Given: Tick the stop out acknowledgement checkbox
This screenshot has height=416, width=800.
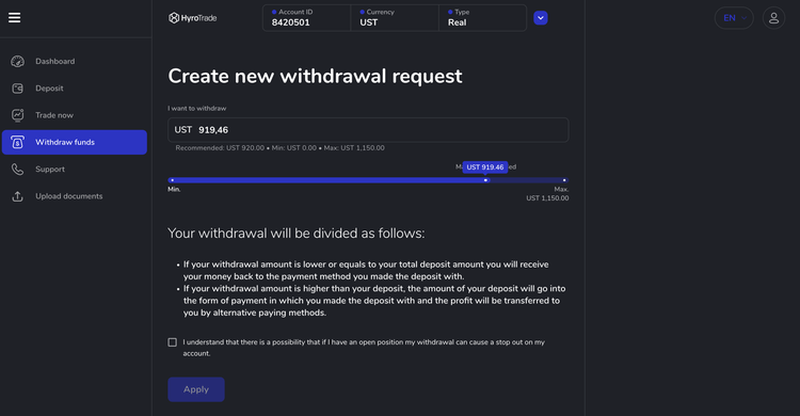Looking at the screenshot, I should pyautogui.click(x=172, y=342).
